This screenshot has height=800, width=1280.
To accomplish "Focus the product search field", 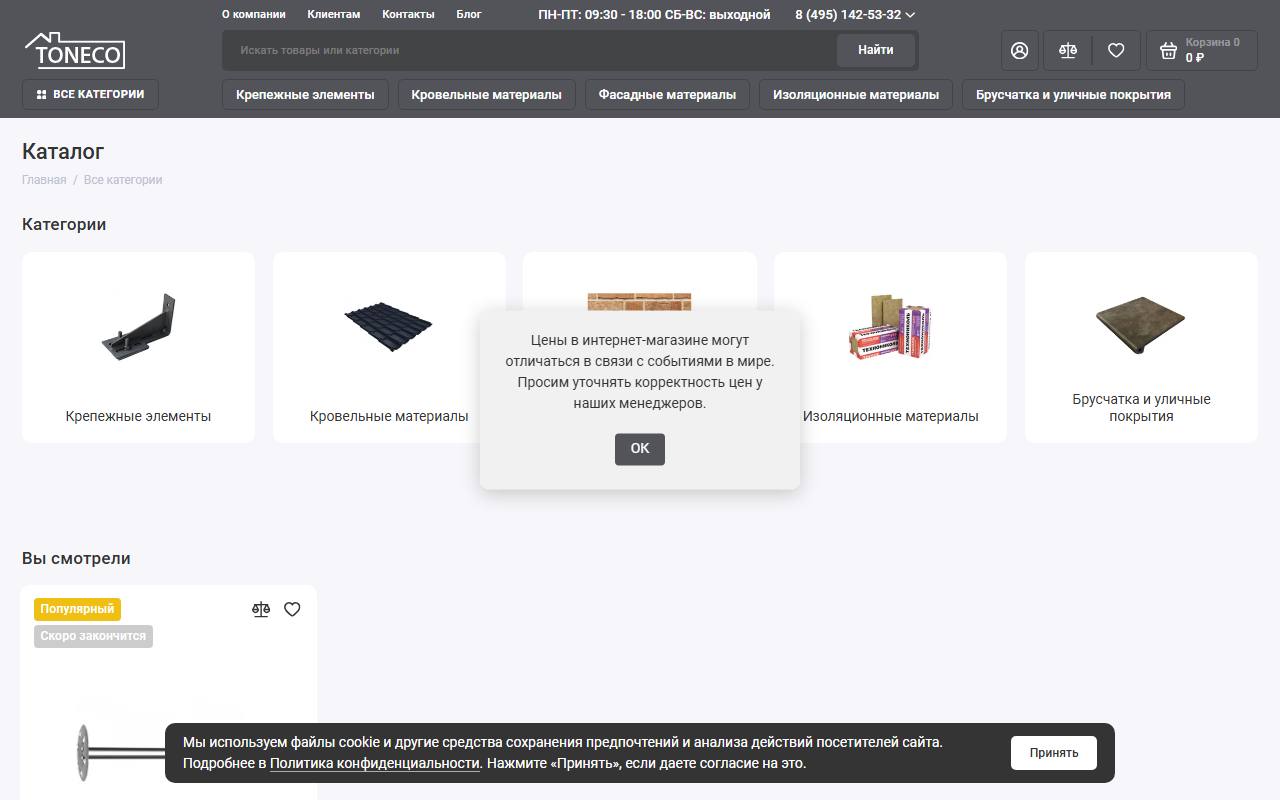I will [x=530, y=50].
